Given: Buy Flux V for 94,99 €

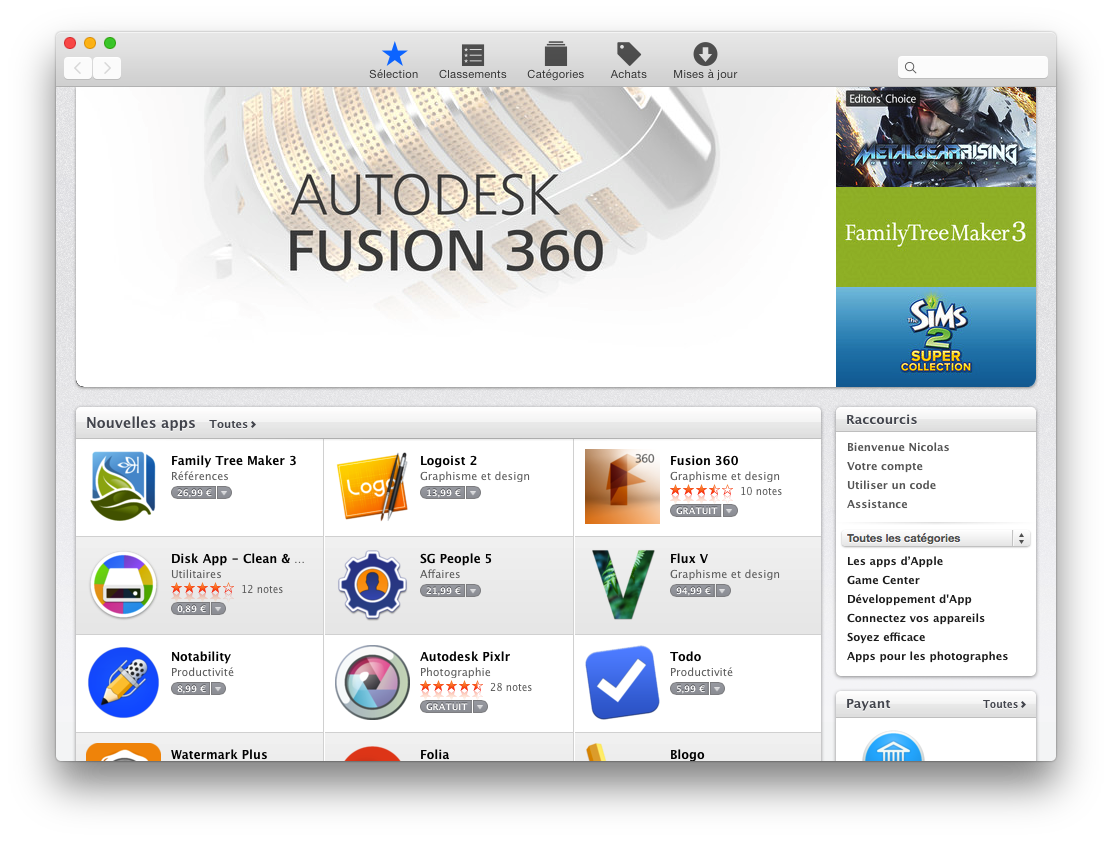Looking at the screenshot, I should tap(692, 591).
